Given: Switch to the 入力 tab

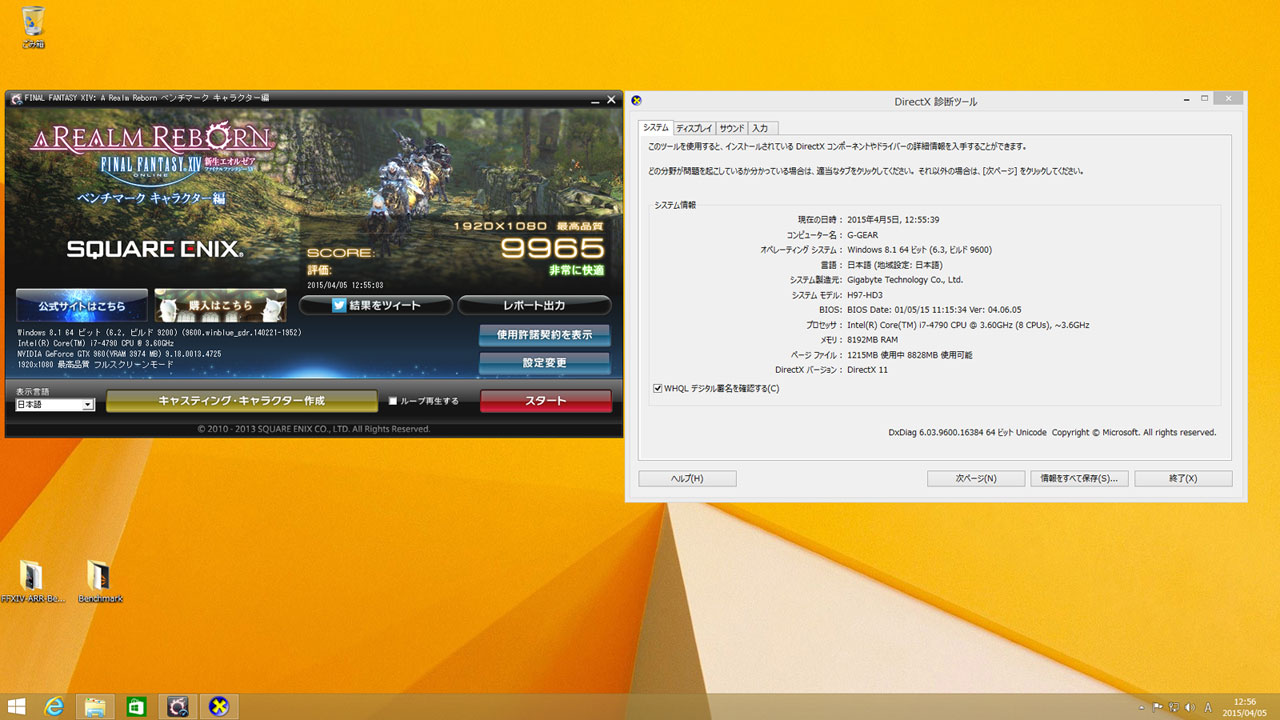Looking at the screenshot, I should [760, 128].
